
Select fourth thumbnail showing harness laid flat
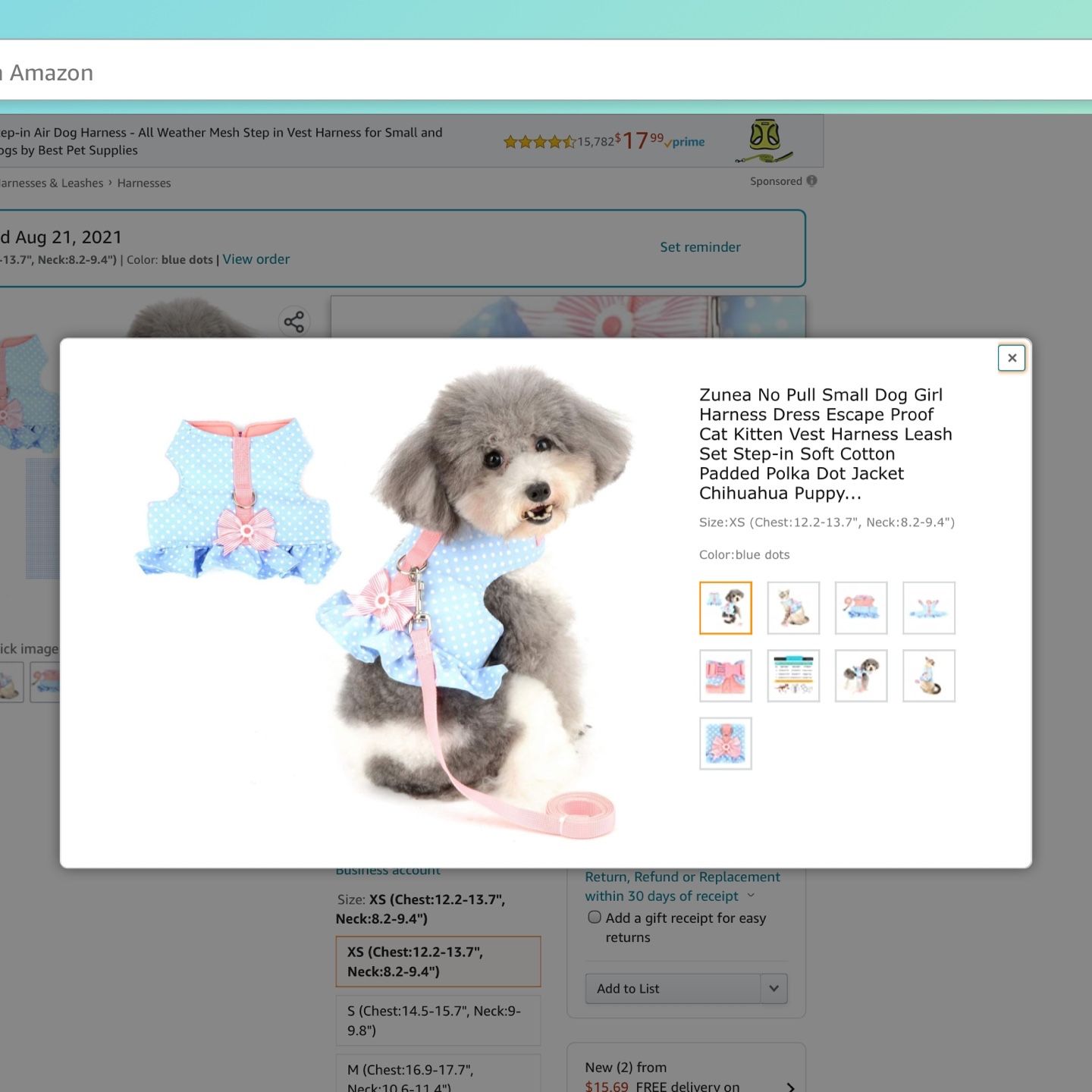pyautogui.click(x=929, y=607)
